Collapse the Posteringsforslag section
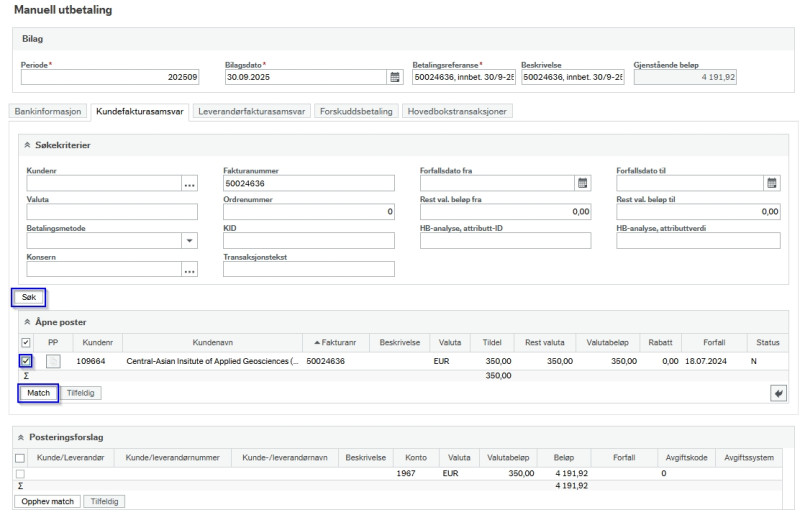Viewport: 800px width, 515px height. (x=21, y=437)
